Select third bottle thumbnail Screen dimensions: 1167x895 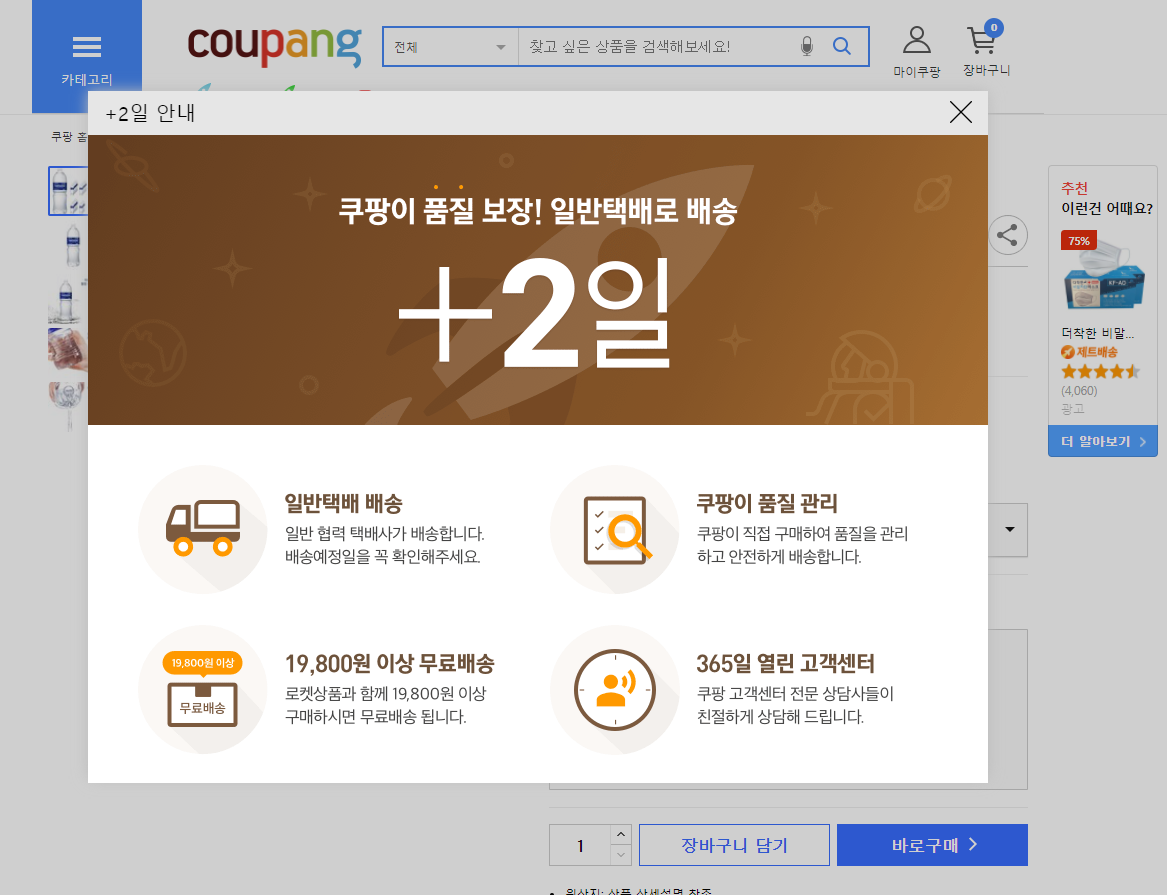68,300
